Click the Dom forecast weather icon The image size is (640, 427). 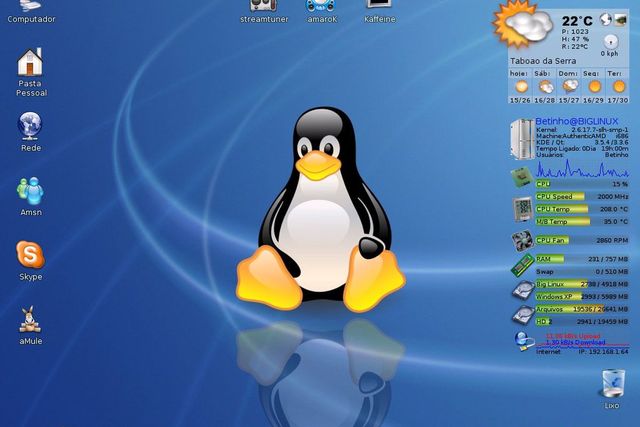click(569, 87)
